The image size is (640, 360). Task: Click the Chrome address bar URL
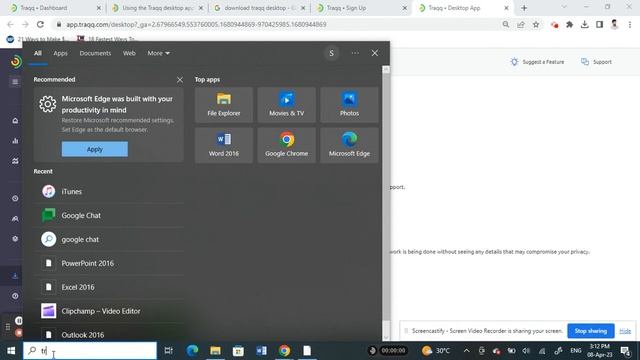click(196, 24)
